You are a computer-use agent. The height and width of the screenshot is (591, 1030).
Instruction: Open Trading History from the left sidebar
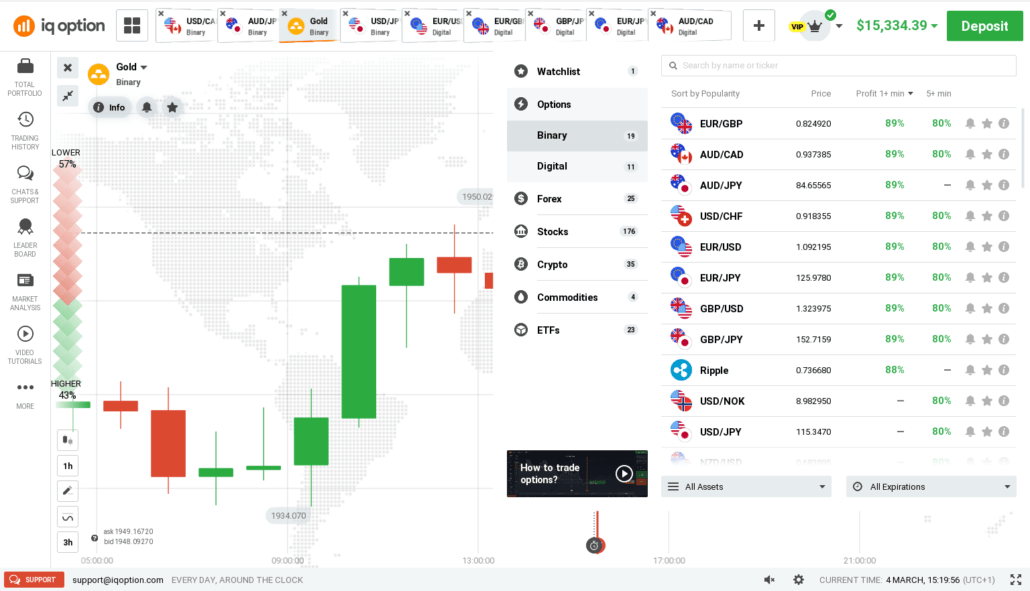click(x=23, y=125)
